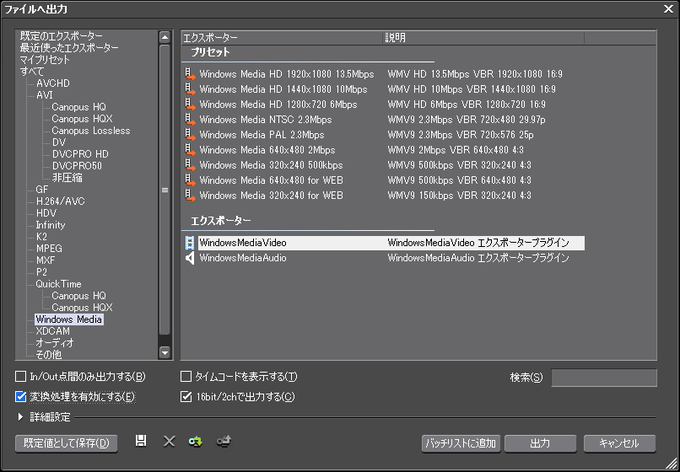Click the tree scrollbar up arrow
Screen dimensions: 680x472
[164, 37]
